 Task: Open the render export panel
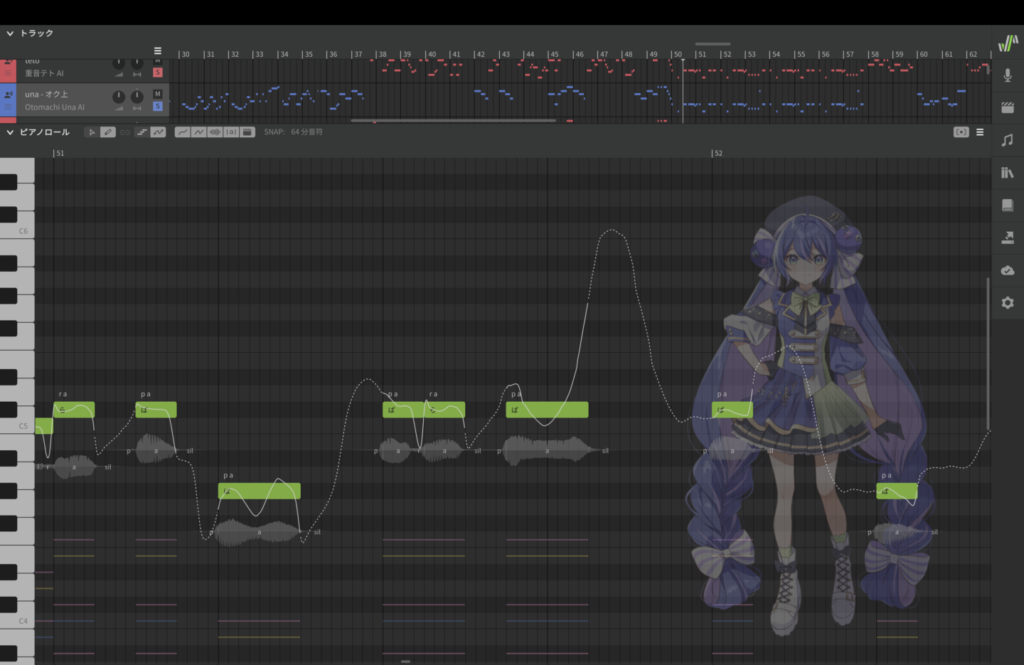(x=1008, y=237)
